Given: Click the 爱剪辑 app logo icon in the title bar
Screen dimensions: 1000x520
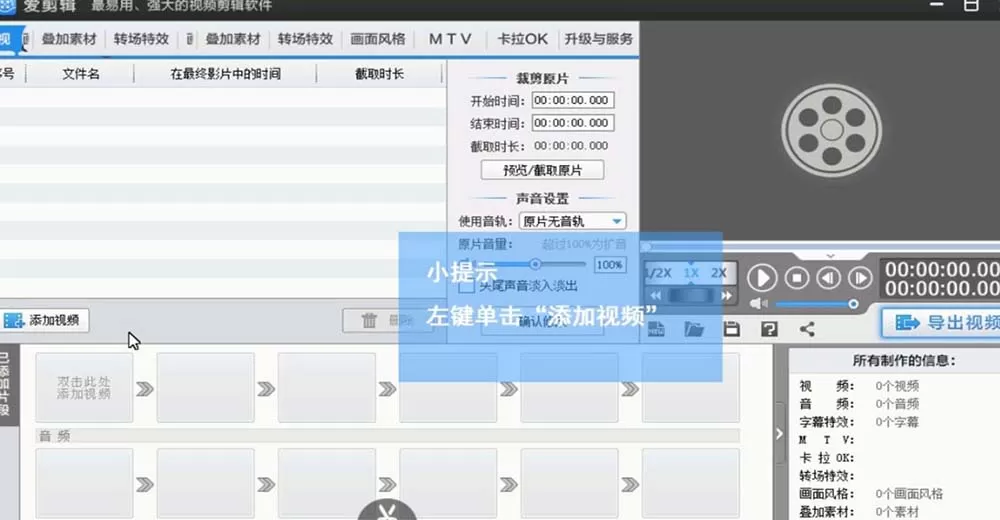Looking at the screenshot, I should 6,6.
